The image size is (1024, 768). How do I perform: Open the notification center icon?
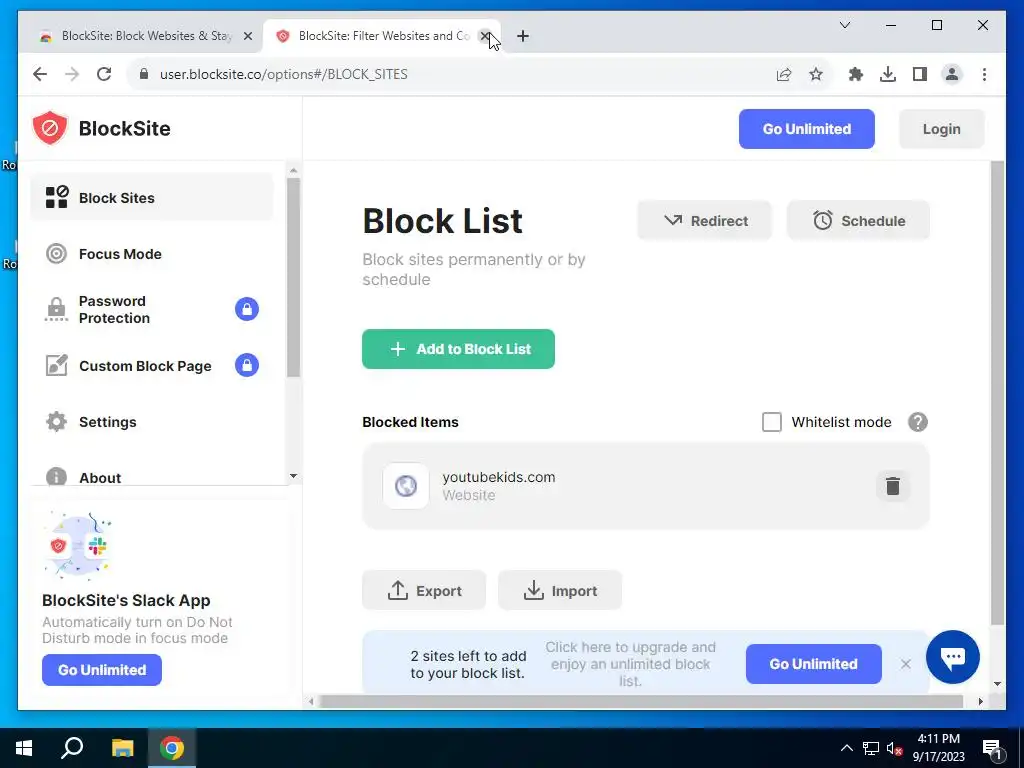click(x=992, y=749)
